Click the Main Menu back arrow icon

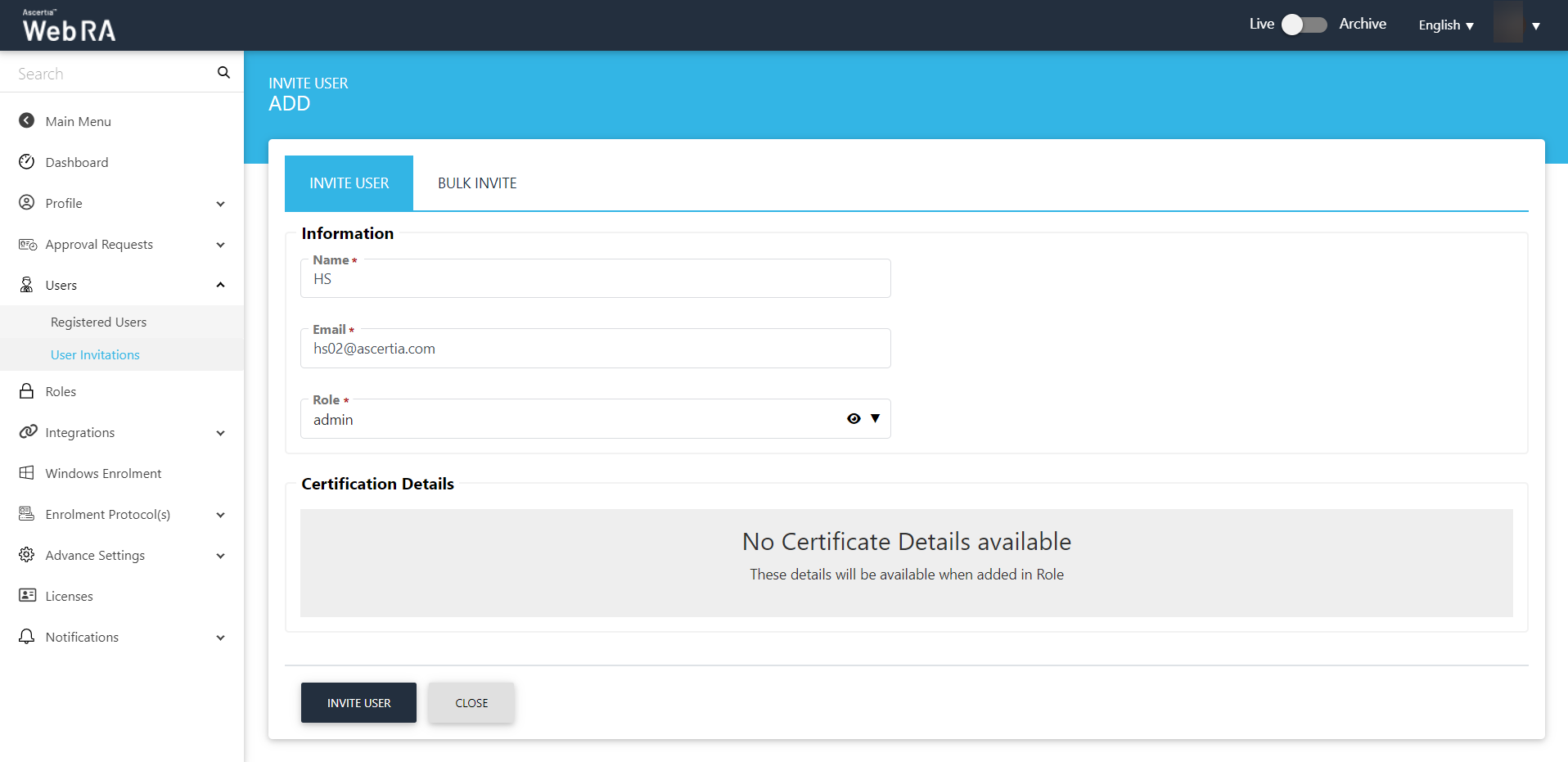click(27, 121)
